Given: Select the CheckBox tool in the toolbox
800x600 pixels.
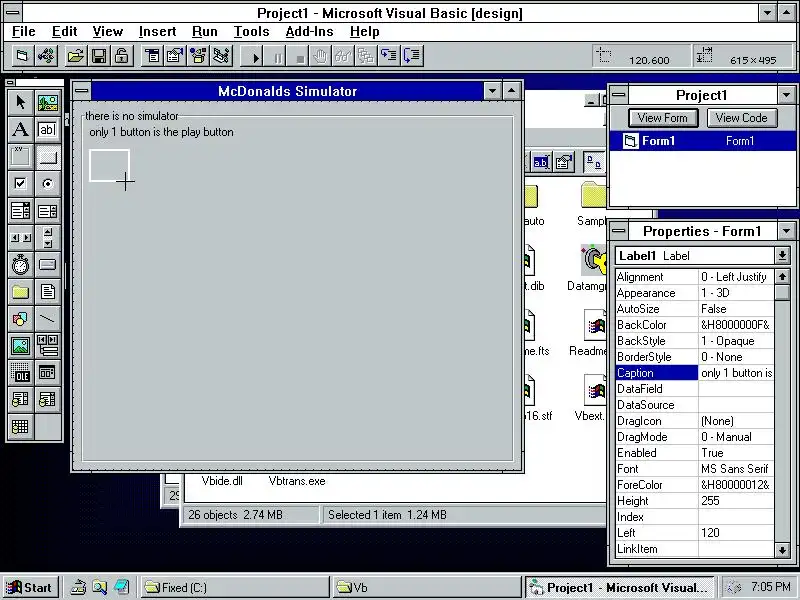Looking at the screenshot, I should pos(20,184).
